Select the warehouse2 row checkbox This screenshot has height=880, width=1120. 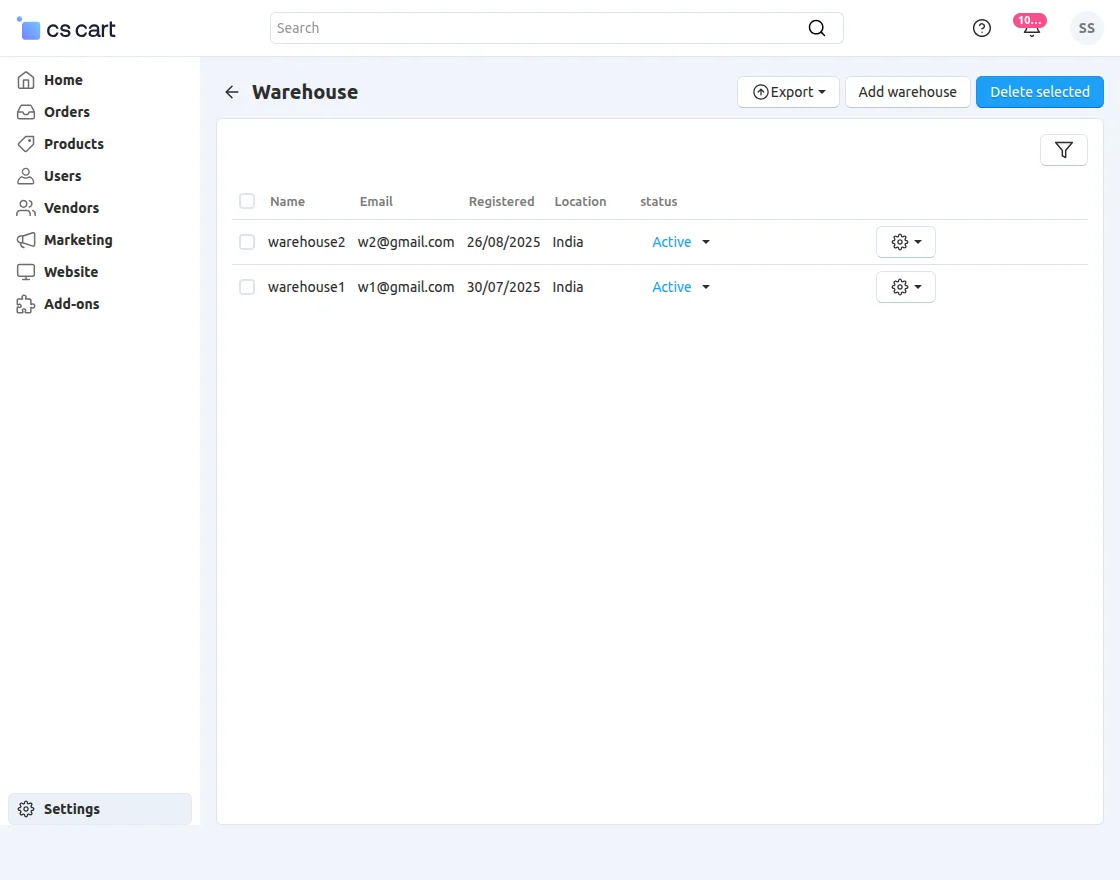click(x=247, y=242)
